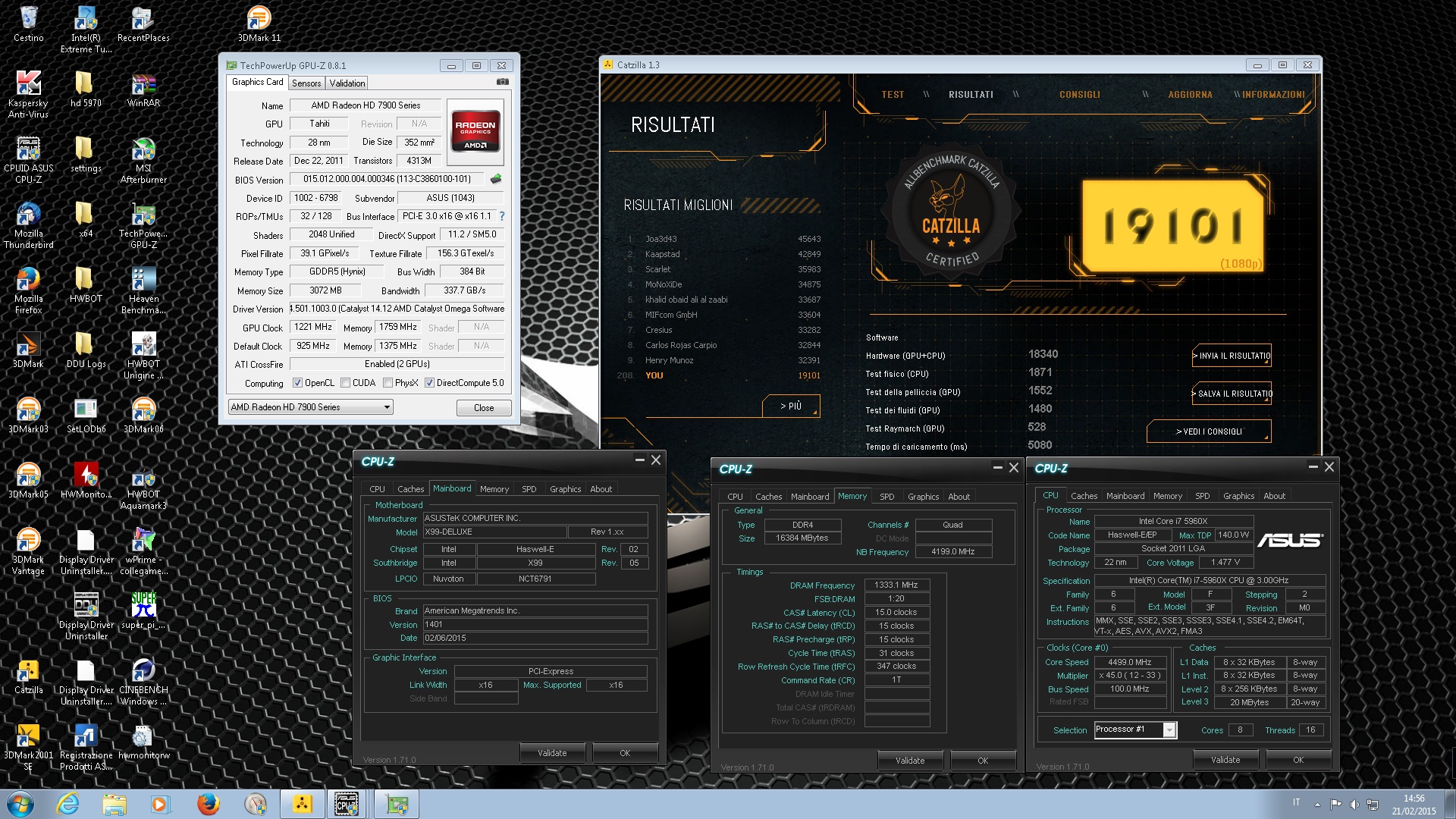Image resolution: width=1456 pixels, height=819 pixels.
Task: Click the Windows Start button
Action: click(x=20, y=804)
